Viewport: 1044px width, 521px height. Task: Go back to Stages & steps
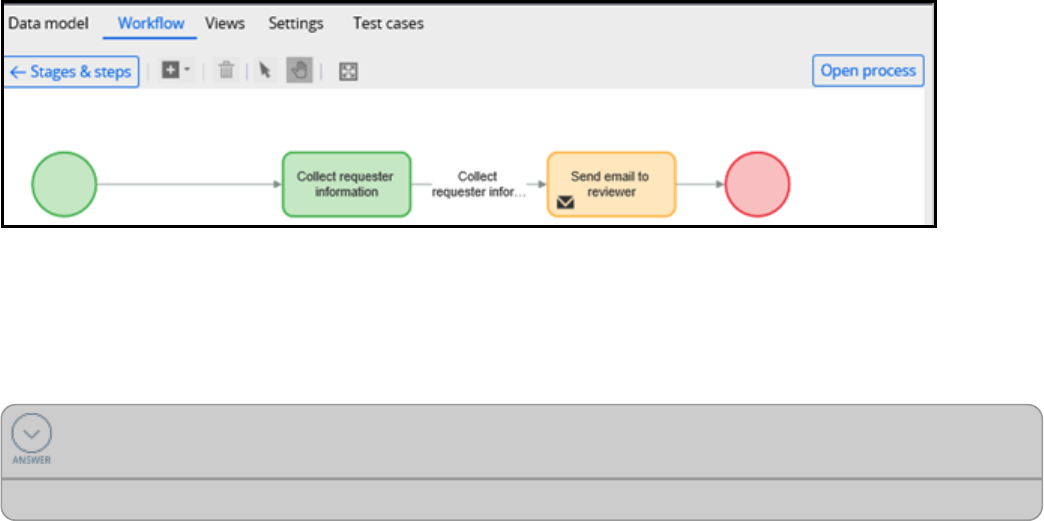[71, 72]
